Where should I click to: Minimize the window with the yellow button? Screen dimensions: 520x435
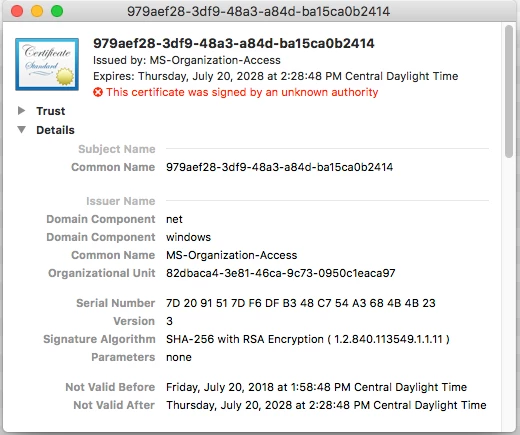(x=37, y=11)
